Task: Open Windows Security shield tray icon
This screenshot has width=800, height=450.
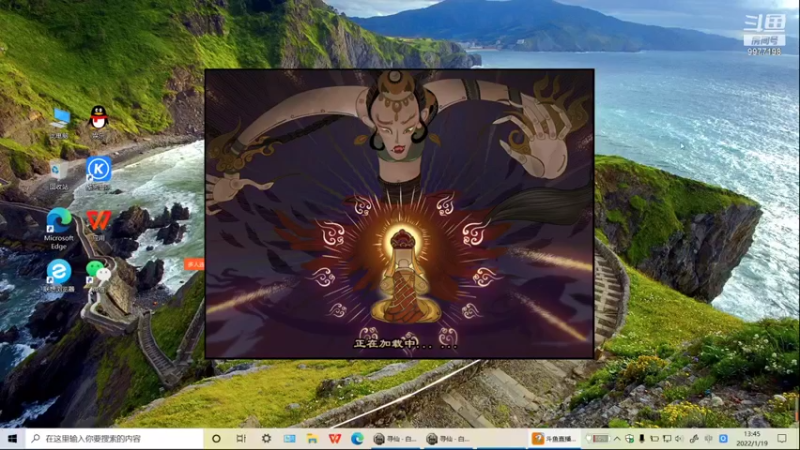Action: (630, 439)
